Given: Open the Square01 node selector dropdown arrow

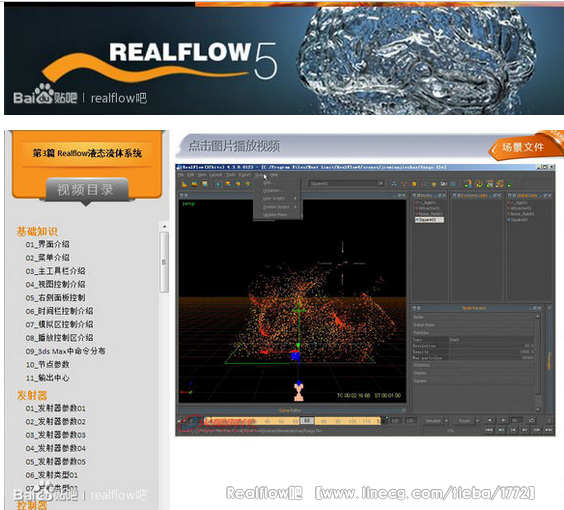Looking at the screenshot, I should (x=381, y=183).
